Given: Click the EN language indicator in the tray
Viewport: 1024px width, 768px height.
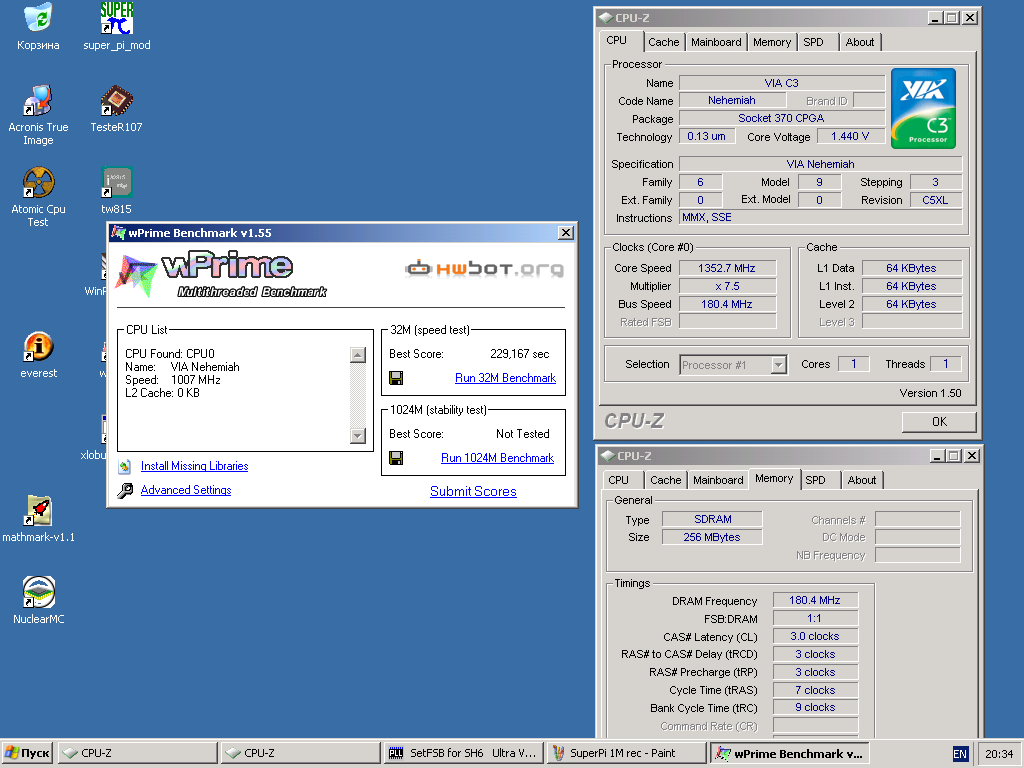Looking at the screenshot, I should [960, 754].
